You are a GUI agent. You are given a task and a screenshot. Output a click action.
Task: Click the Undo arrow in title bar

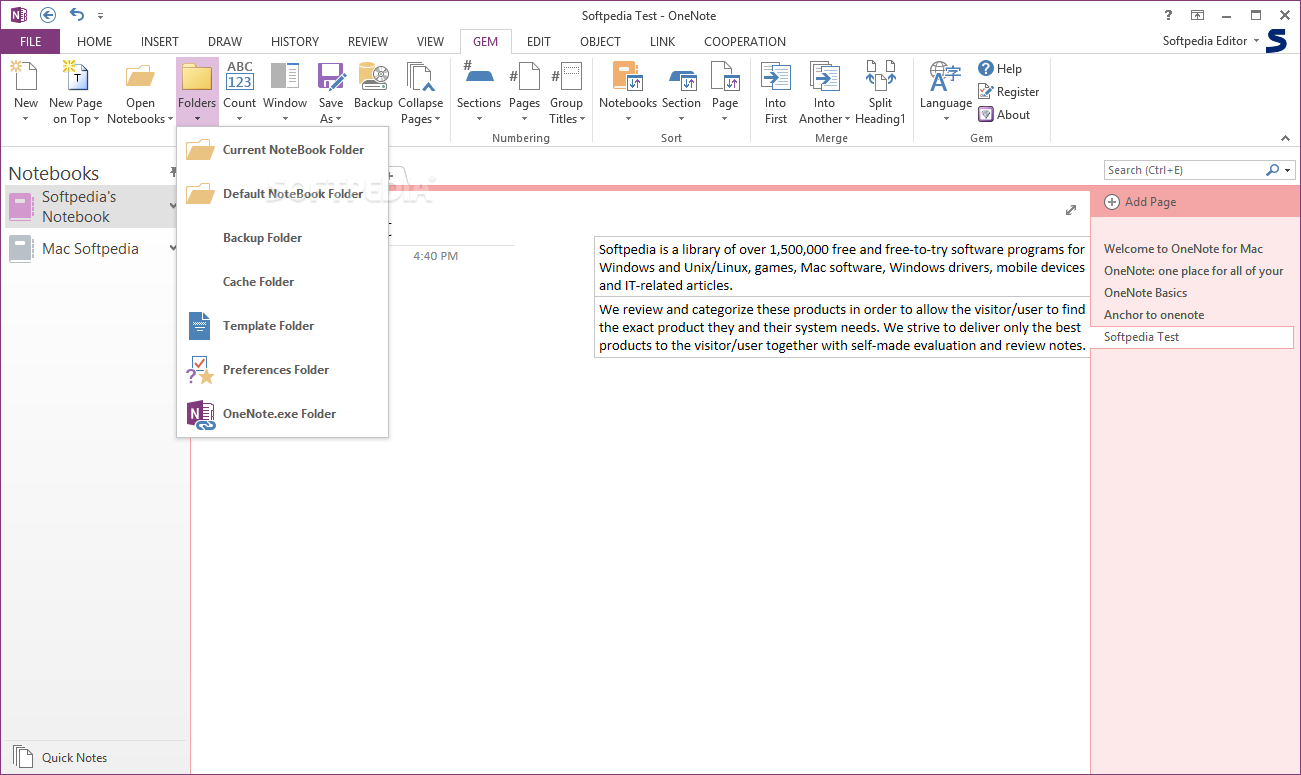[77, 15]
